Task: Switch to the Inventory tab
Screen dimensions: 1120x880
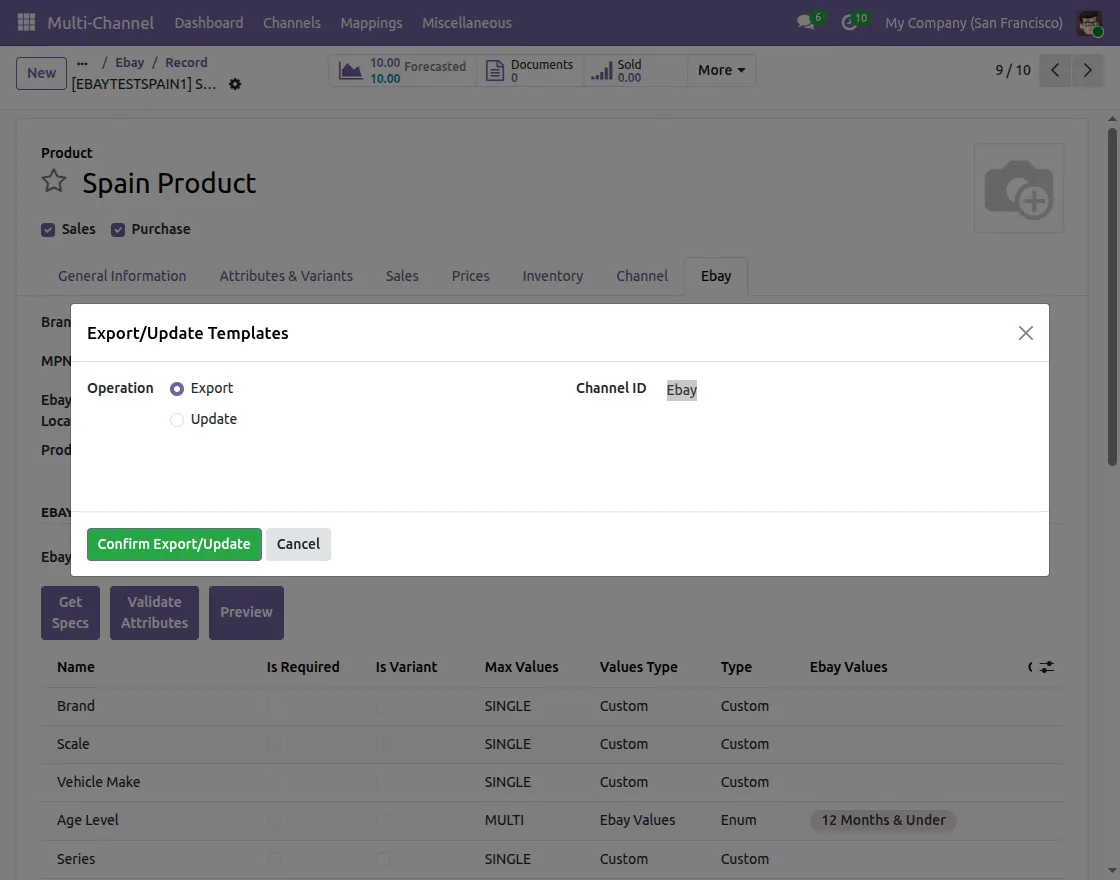Action: point(553,276)
